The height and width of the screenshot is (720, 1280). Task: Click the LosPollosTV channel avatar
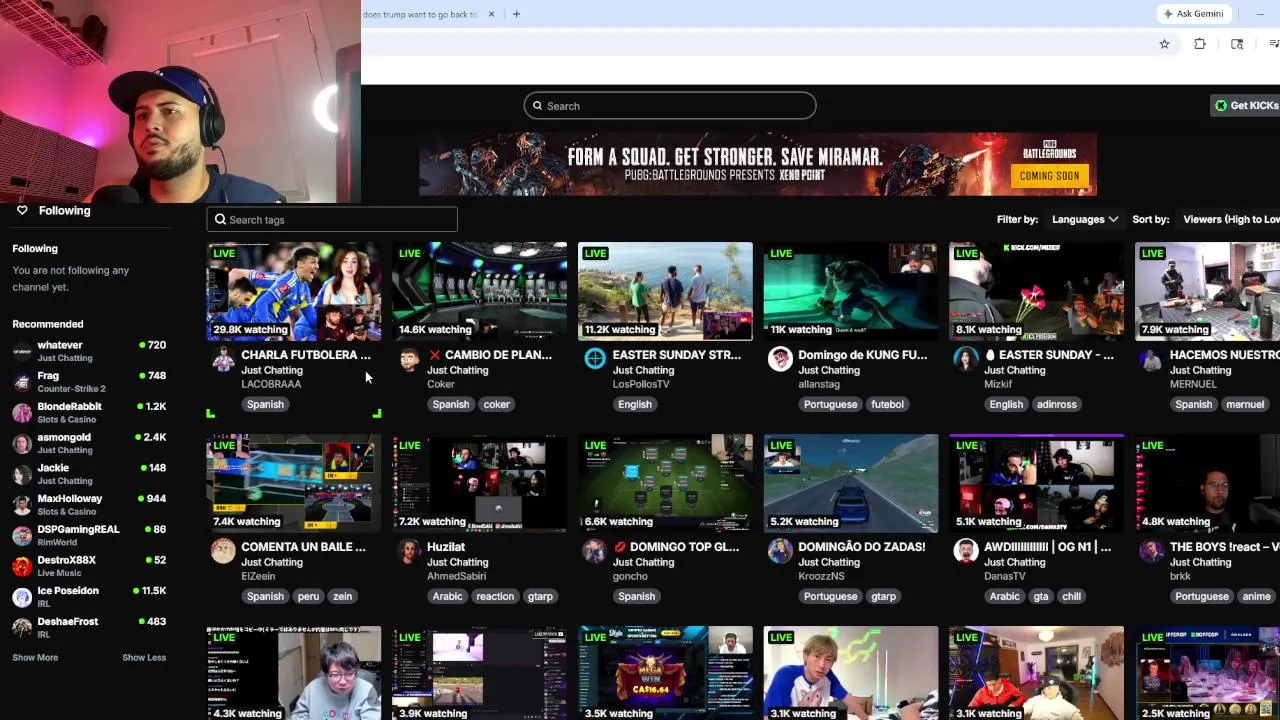595,359
